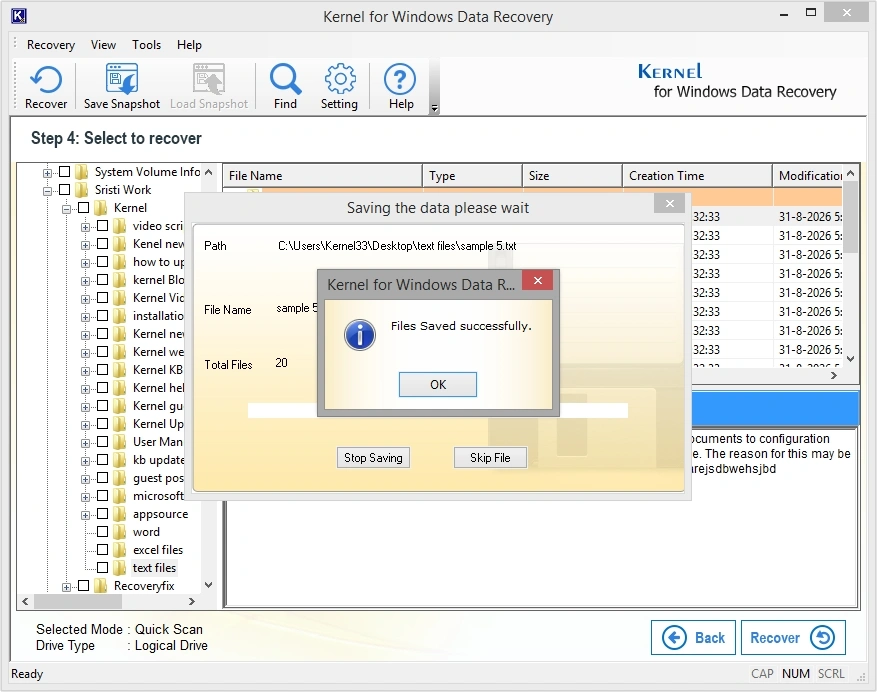Close the Files Saved successfully dialog

(x=537, y=280)
